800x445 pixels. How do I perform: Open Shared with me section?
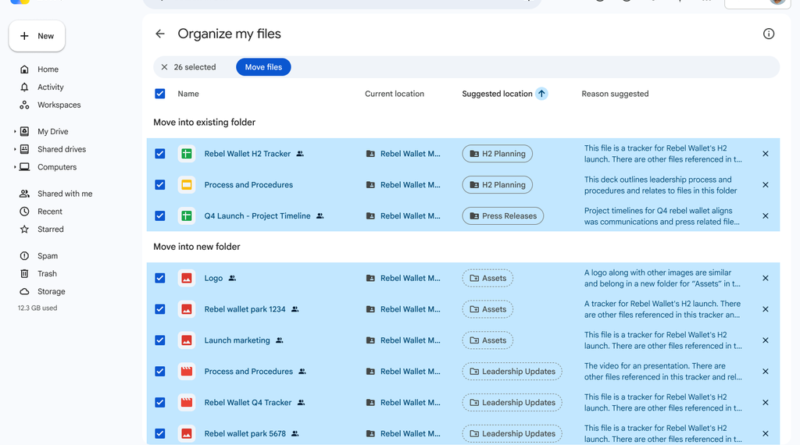(x=65, y=194)
